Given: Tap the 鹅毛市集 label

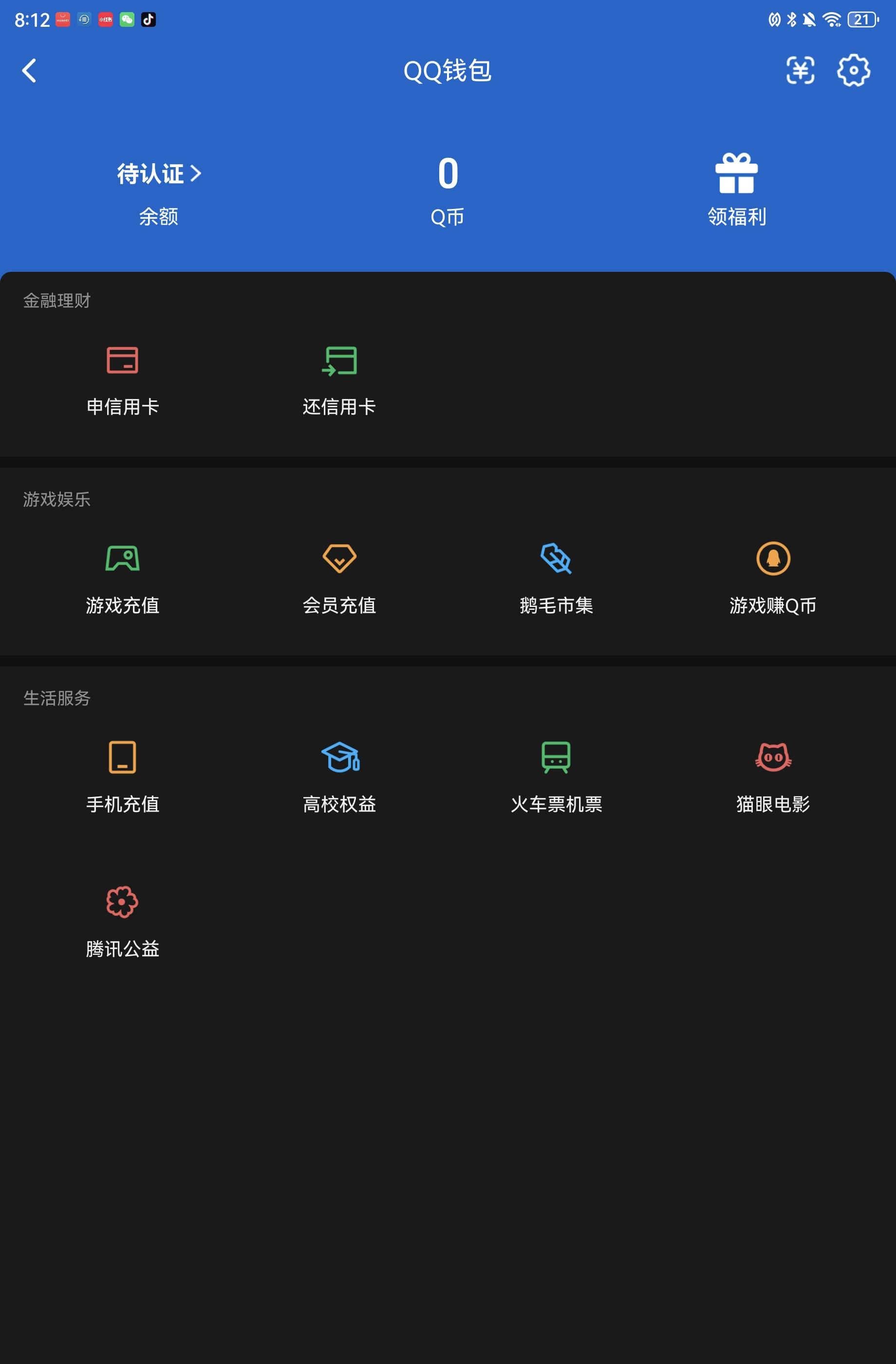Looking at the screenshot, I should 556,605.
